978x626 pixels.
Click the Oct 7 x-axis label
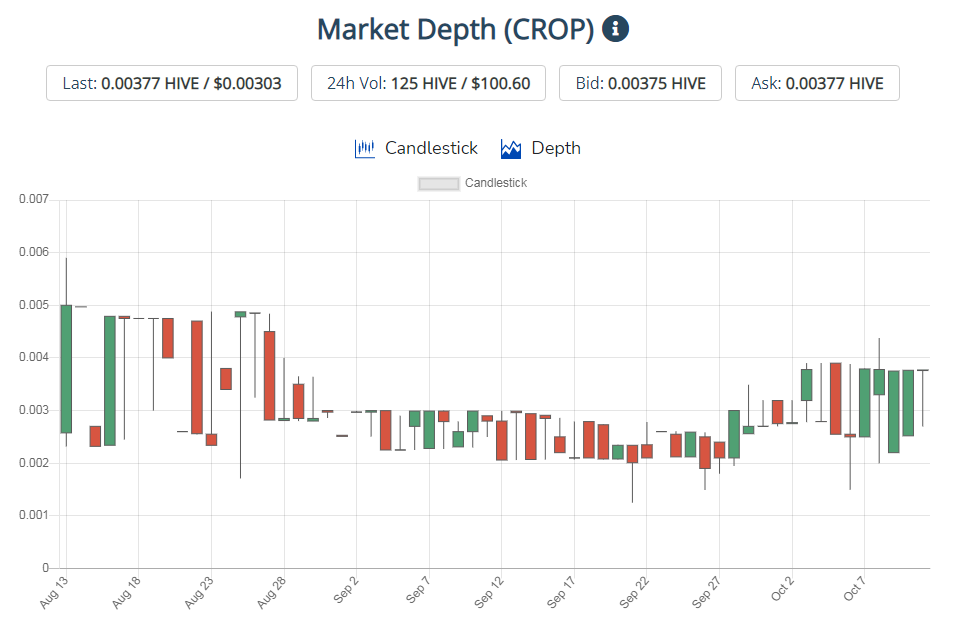point(855,589)
